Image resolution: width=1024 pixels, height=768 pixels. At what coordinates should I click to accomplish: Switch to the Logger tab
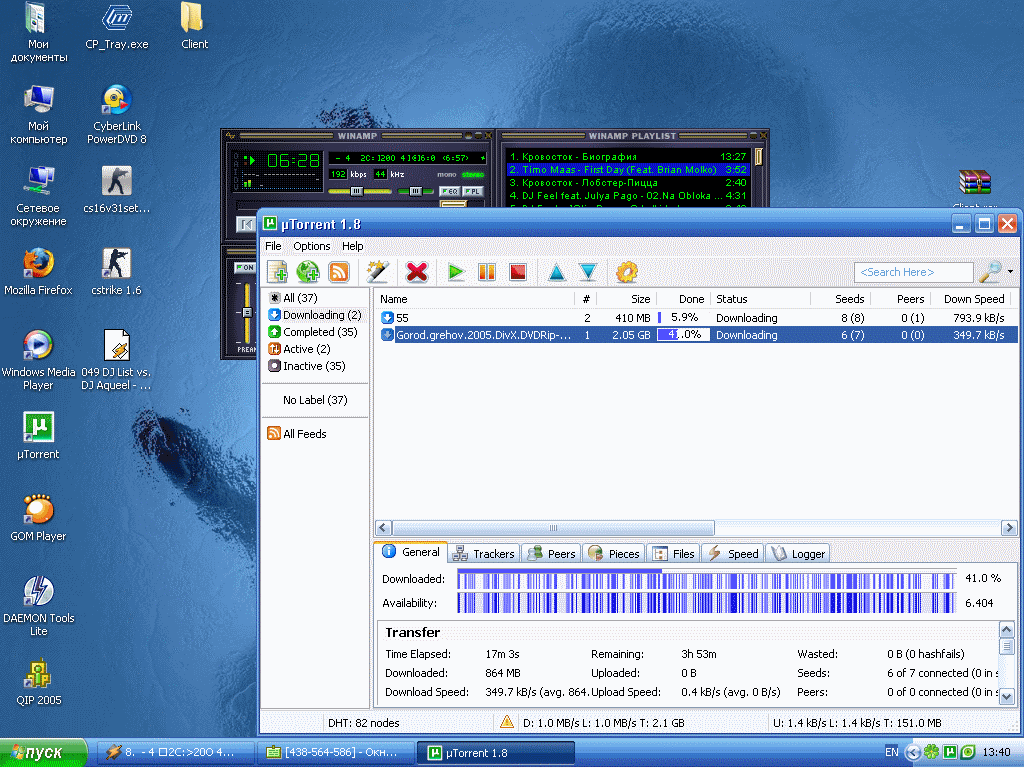pyautogui.click(x=798, y=554)
